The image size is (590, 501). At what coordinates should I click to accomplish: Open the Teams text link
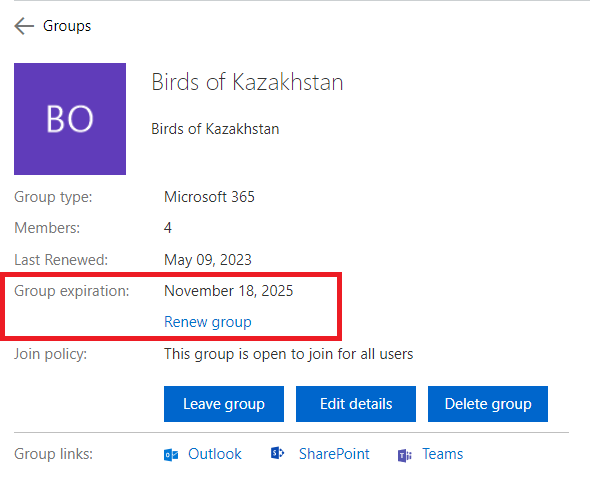click(442, 454)
